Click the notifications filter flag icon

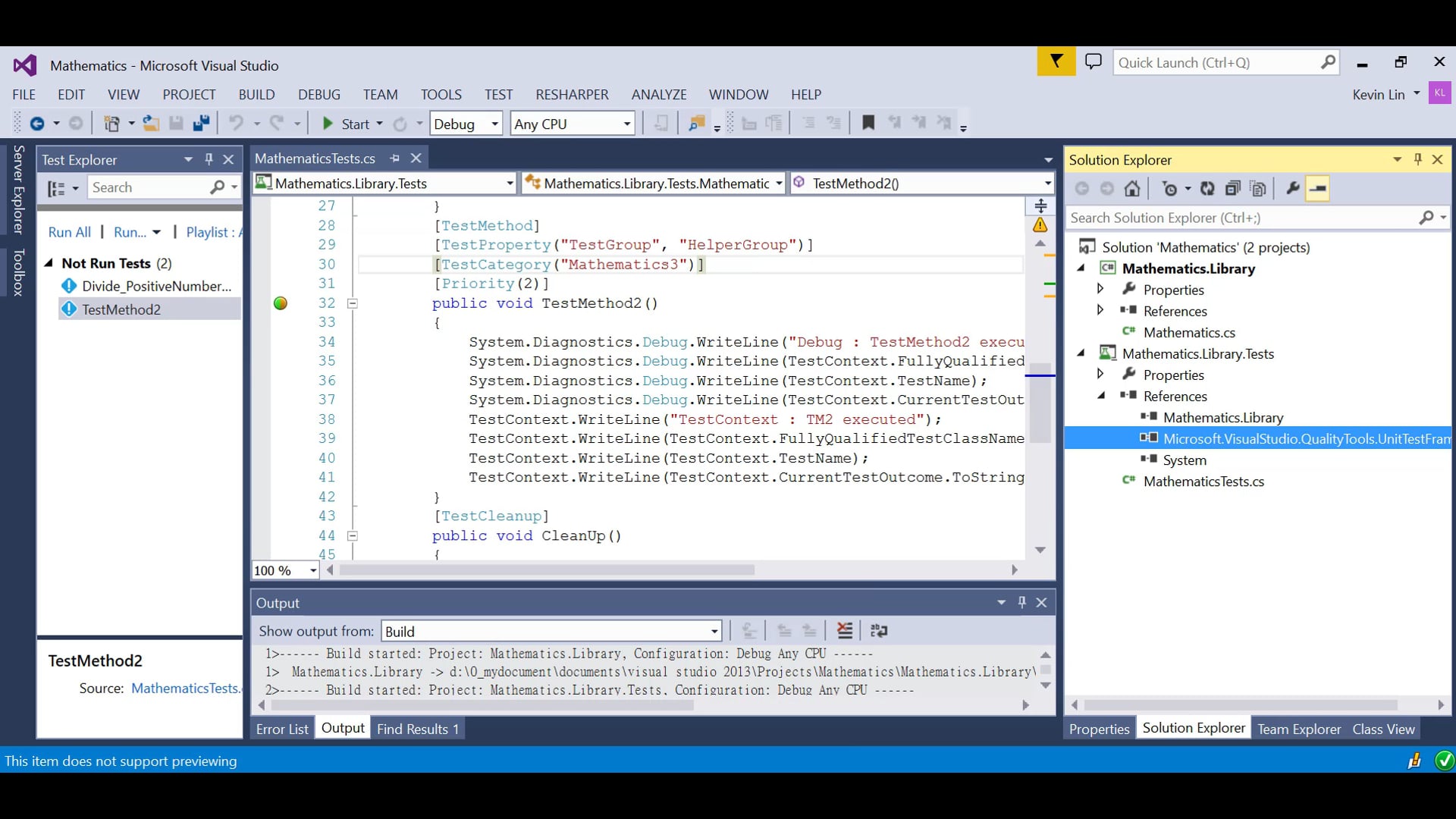click(1056, 61)
